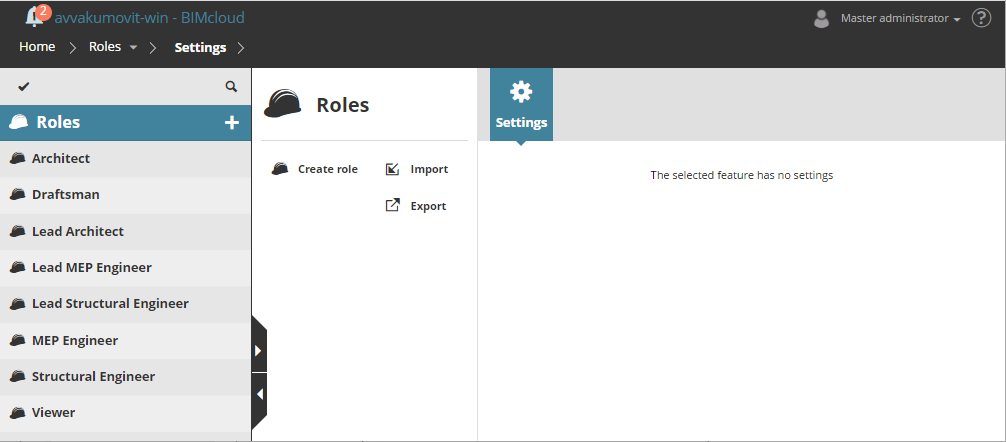The width and height of the screenshot is (1006, 442).
Task: Open the Lead MEP Engineer role
Action: click(x=92, y=267)
